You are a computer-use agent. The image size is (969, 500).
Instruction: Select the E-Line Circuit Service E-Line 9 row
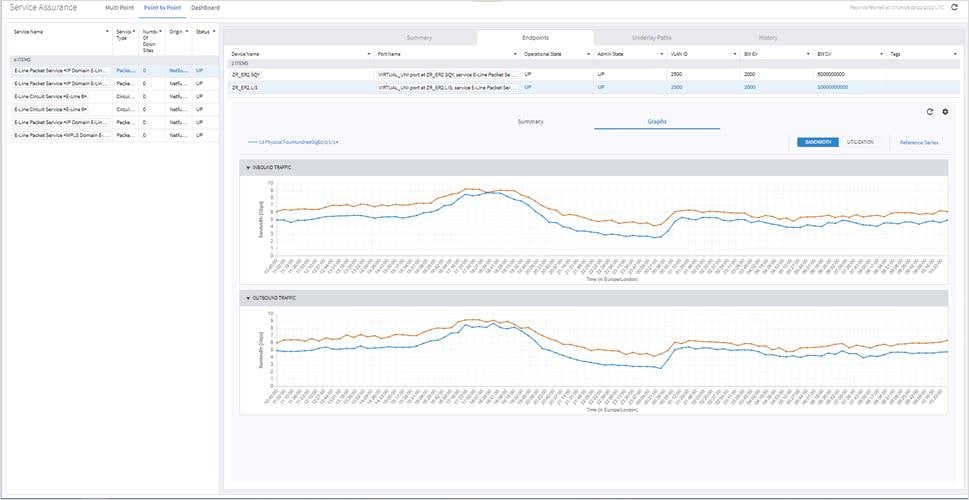[114, 109]
